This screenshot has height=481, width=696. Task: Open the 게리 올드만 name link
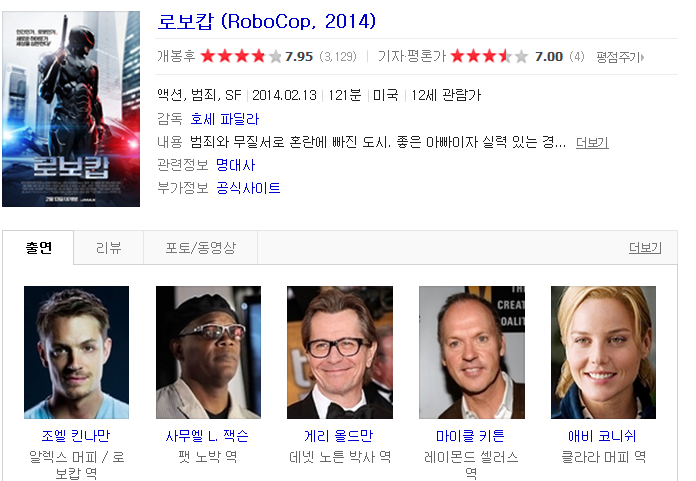tap(339, 436)
